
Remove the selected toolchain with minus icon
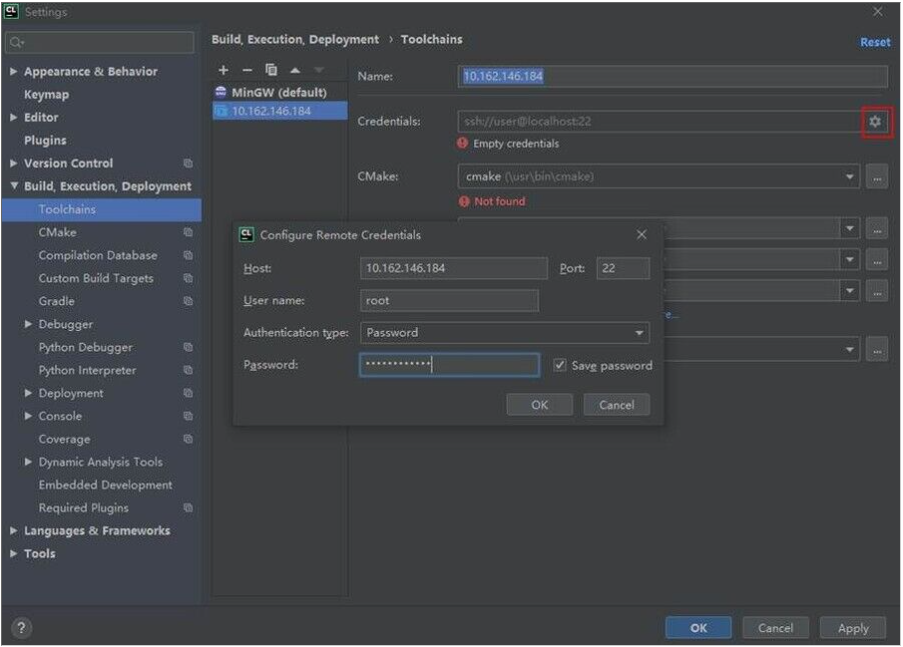point(247,70)
